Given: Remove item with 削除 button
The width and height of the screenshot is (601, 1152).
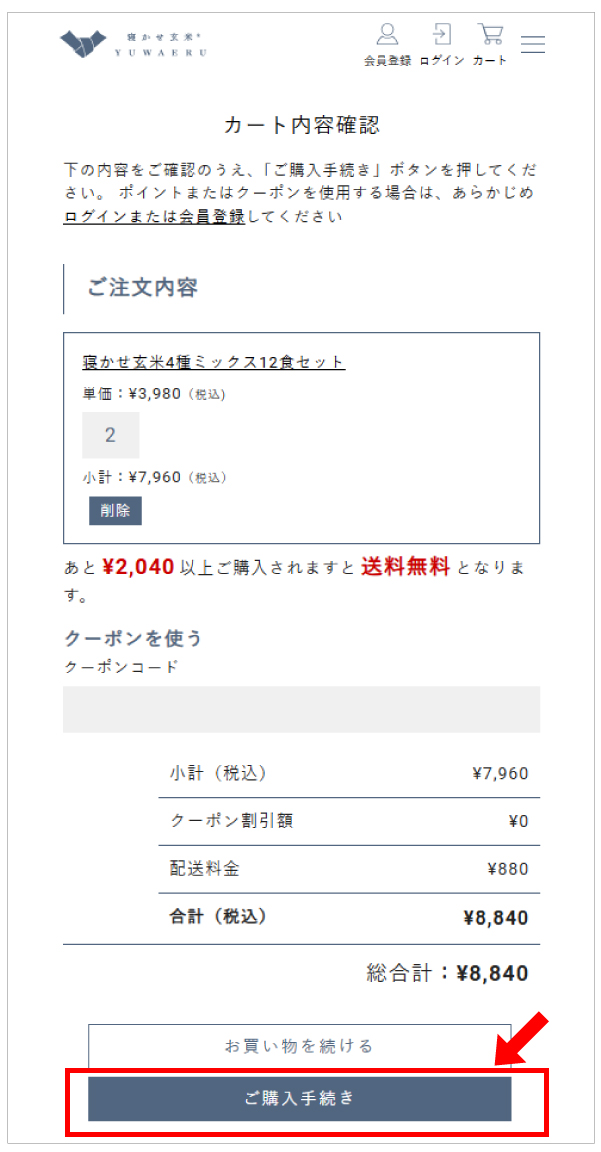Looking at the screenshot, I should pyautogui.click(x=115, y=511).
